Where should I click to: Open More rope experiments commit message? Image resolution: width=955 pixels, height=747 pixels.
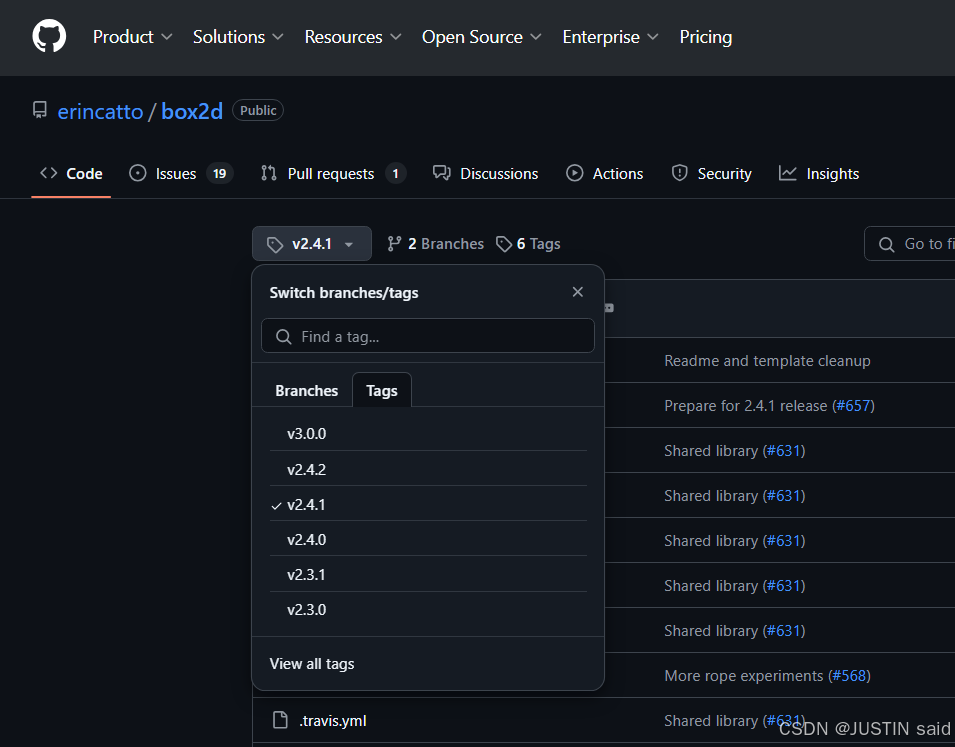point(744,676)
